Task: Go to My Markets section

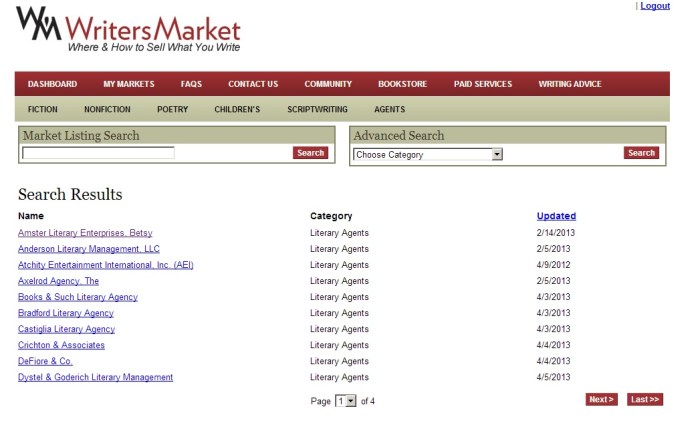Action: (128, 84)
